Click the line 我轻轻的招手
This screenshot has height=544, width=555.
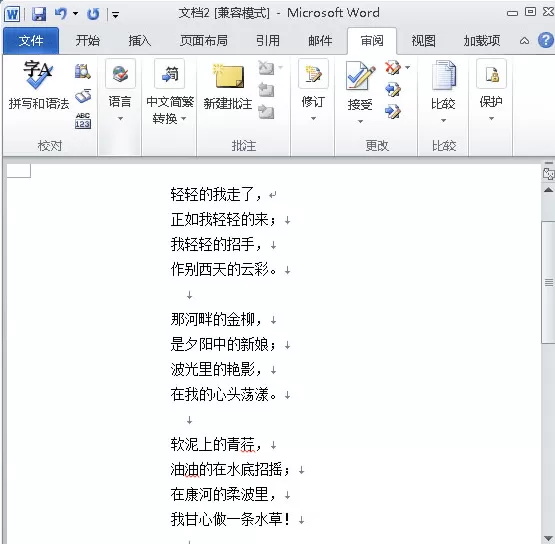tap(216, 244)
